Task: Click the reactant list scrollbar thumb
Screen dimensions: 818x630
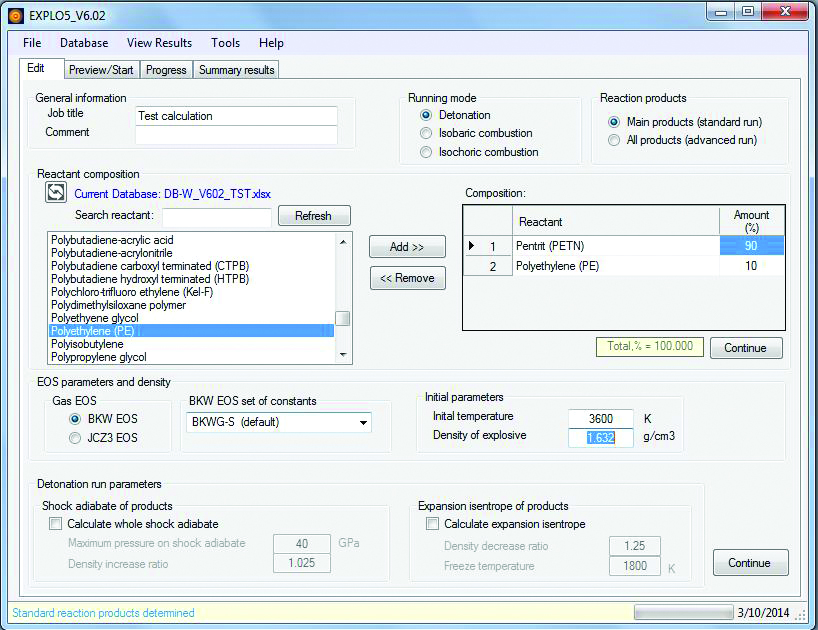Action: 343,318
